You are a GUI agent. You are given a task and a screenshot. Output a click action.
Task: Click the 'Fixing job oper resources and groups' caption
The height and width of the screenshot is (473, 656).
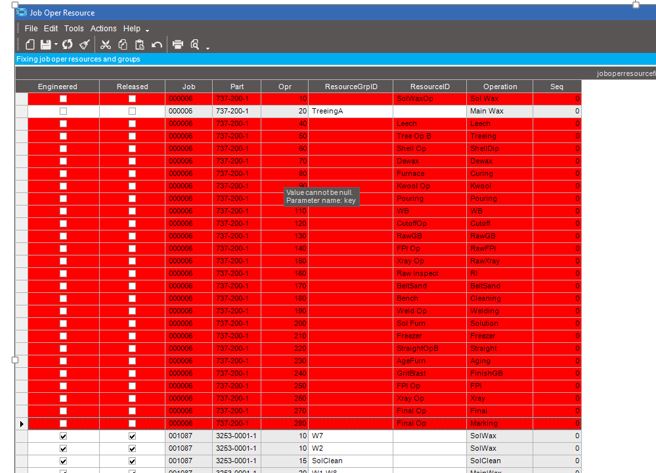tap(78, 59)
